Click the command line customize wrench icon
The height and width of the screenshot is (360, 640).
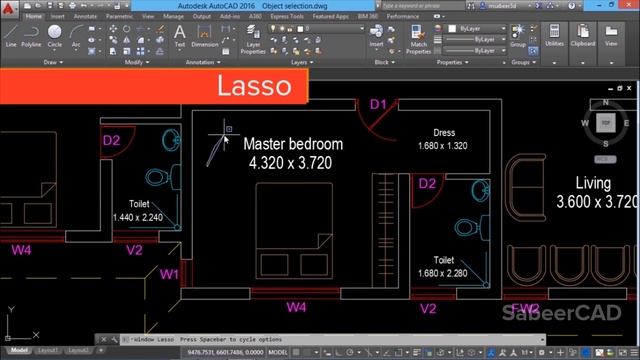(114, 339)
